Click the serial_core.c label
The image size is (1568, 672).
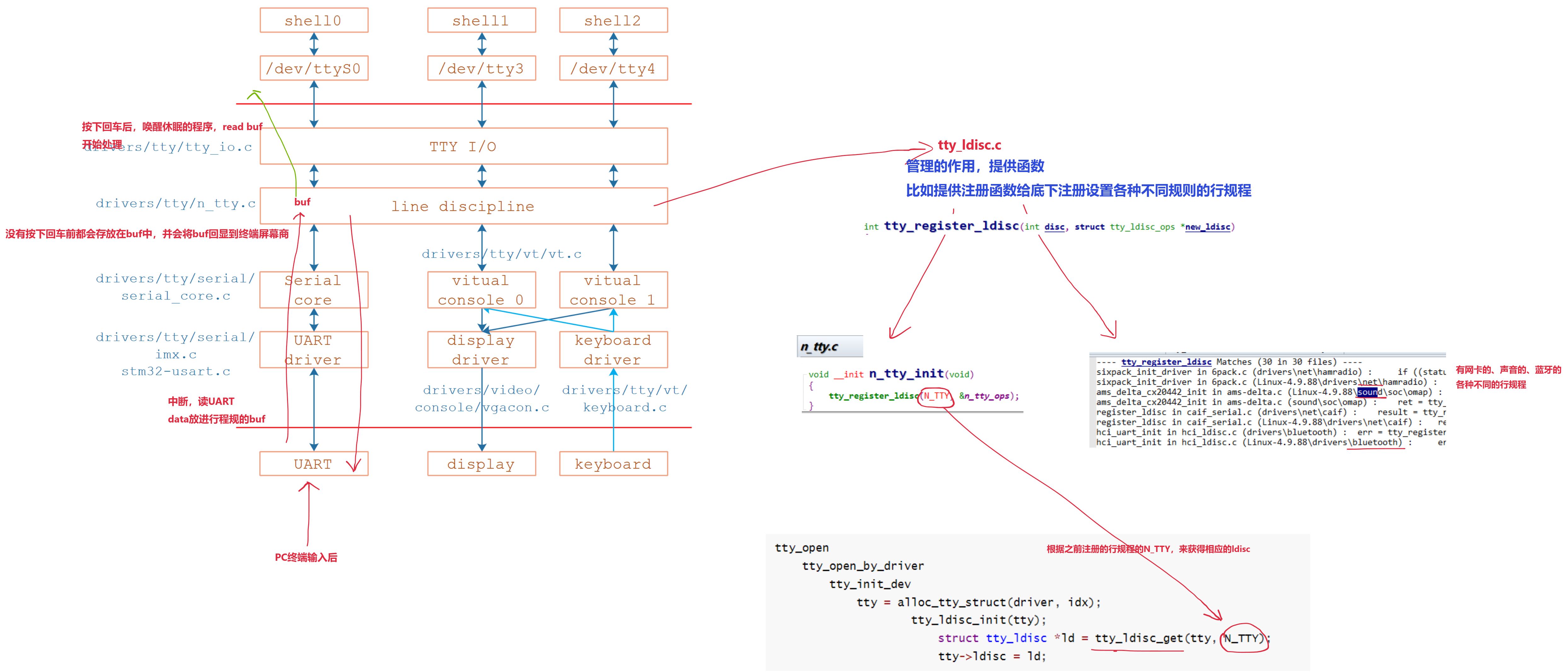click(x=175, y=296)
